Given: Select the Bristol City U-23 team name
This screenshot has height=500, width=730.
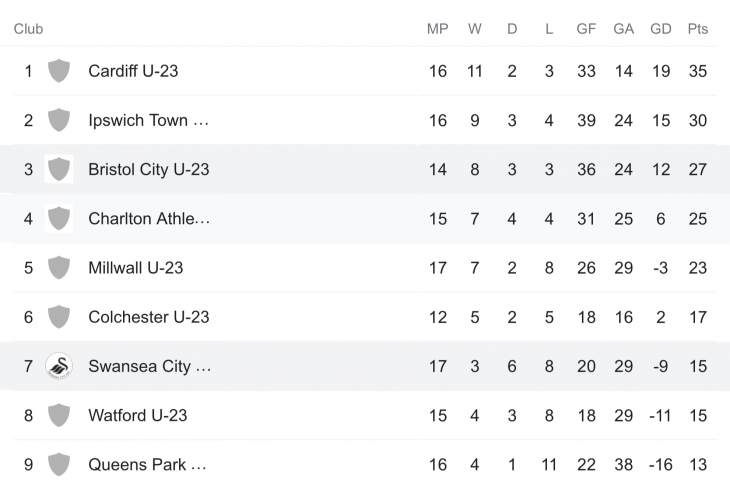Looking at the screenshot, I should pyautogui.click(x=148, y=169).
